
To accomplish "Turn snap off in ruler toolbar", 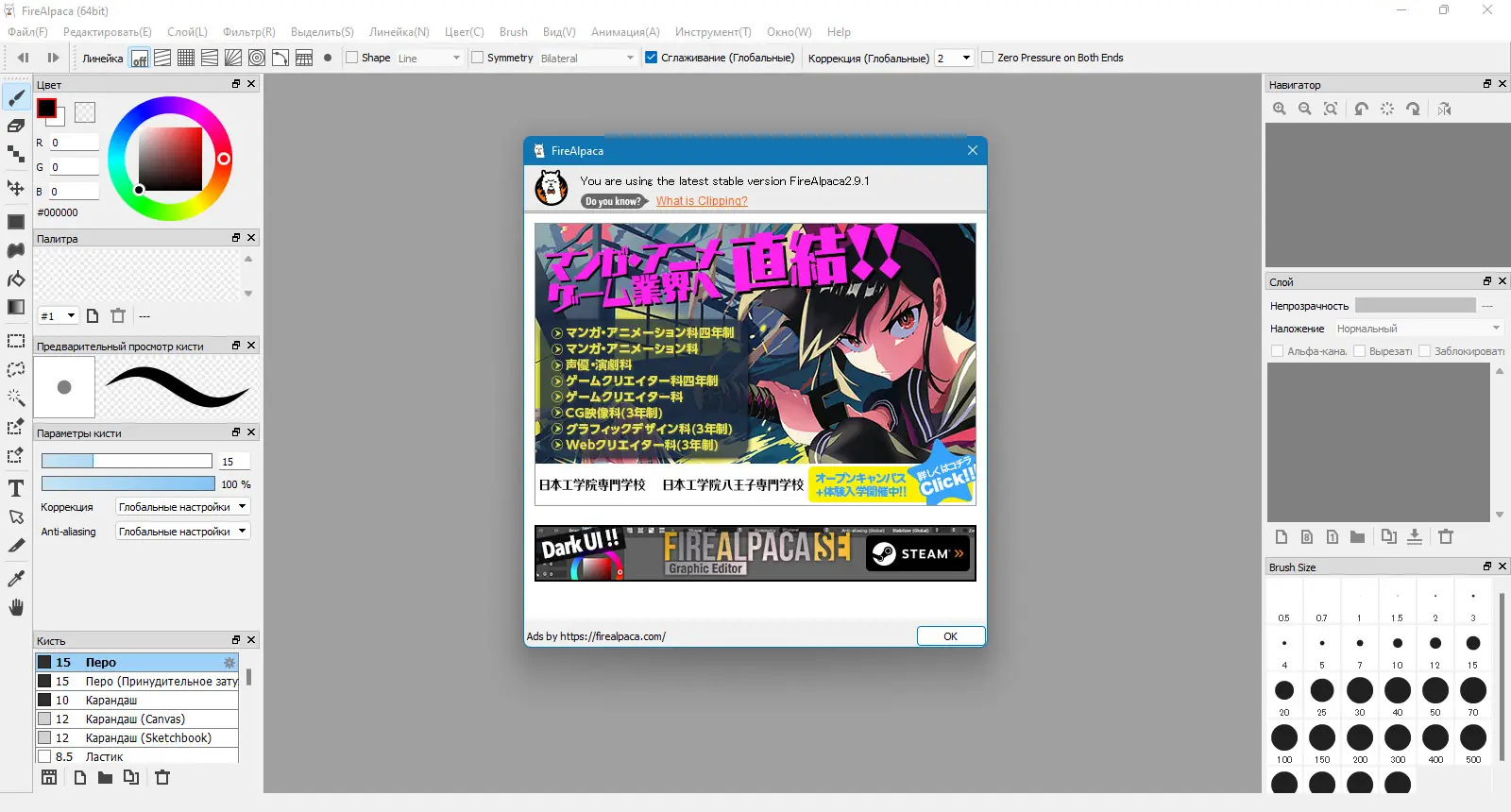I will point(140,58).
